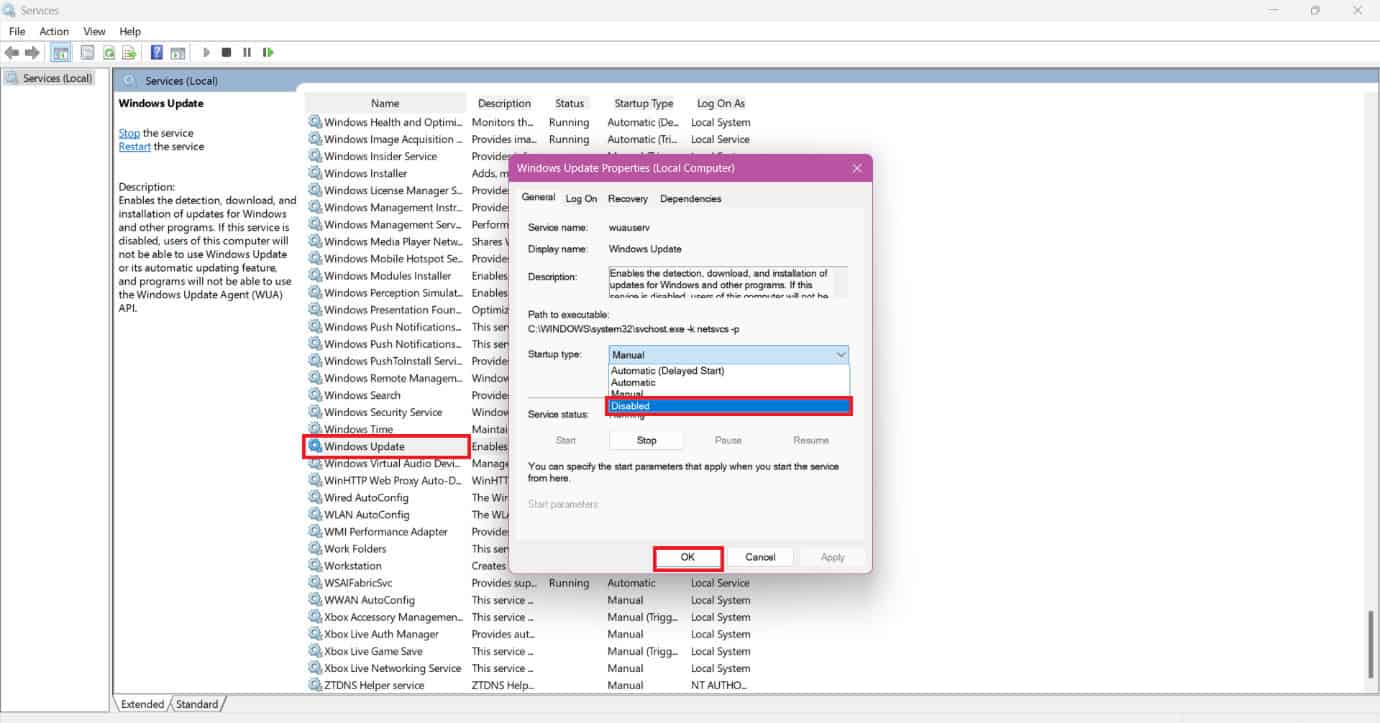The width and height of the screenshot is (1380, 723).
Task: Toggle the Show/Hide Action Pane toolbar icon
Action: [178, 53]
